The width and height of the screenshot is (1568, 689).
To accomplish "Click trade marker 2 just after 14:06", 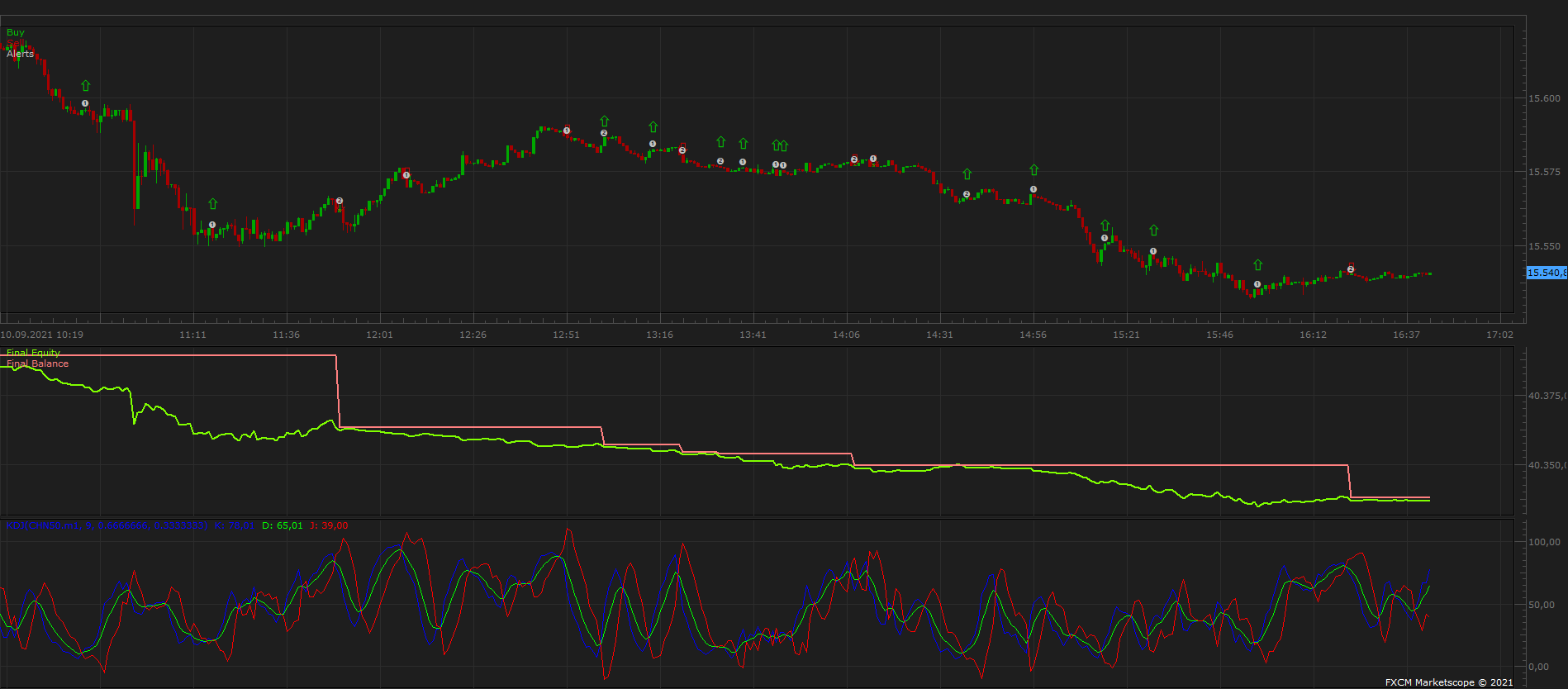I will [x=854, y=159].
